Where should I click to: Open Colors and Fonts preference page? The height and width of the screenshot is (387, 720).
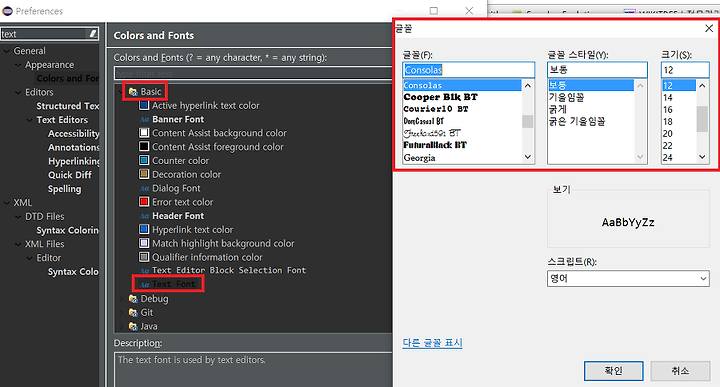68,79
